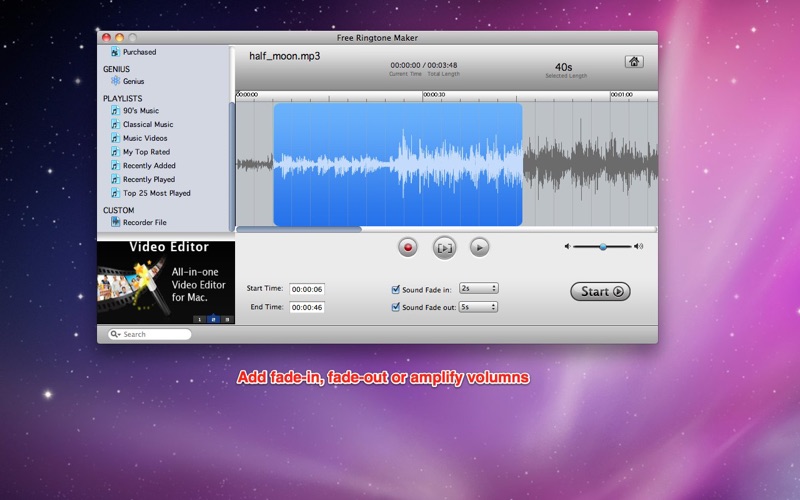The image size is (800, 500).
Task: Click the Top 25 Most Played icon
Action: 115,193
